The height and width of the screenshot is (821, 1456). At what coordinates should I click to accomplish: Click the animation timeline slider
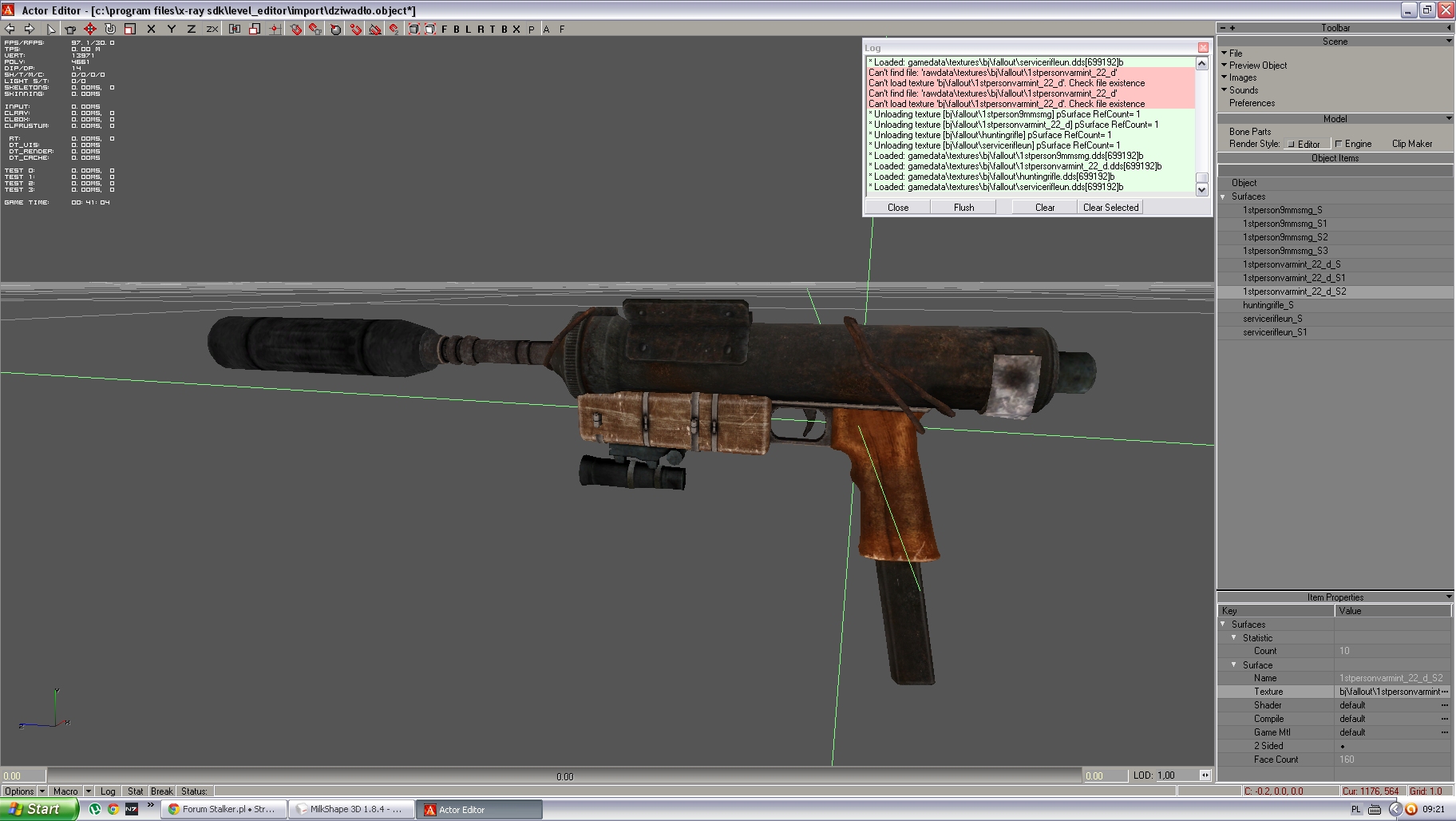(564, 776)
